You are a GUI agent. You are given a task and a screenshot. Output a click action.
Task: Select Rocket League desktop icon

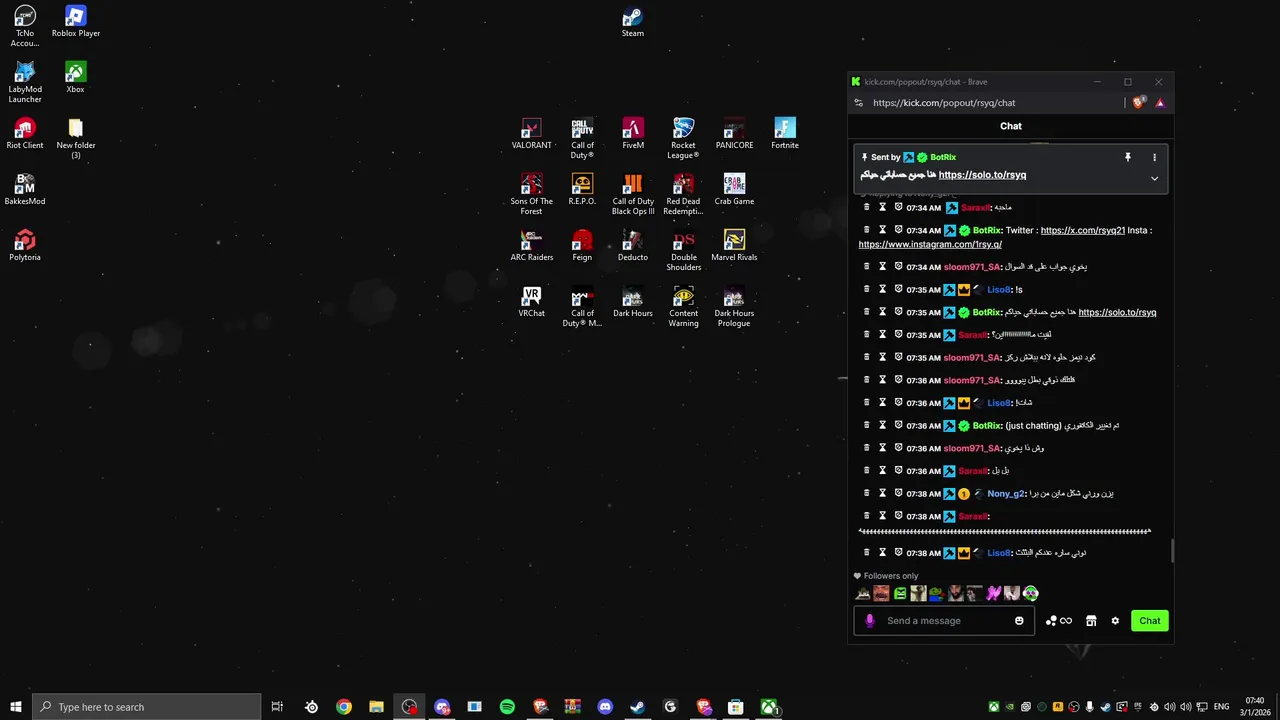coord(683,139)
